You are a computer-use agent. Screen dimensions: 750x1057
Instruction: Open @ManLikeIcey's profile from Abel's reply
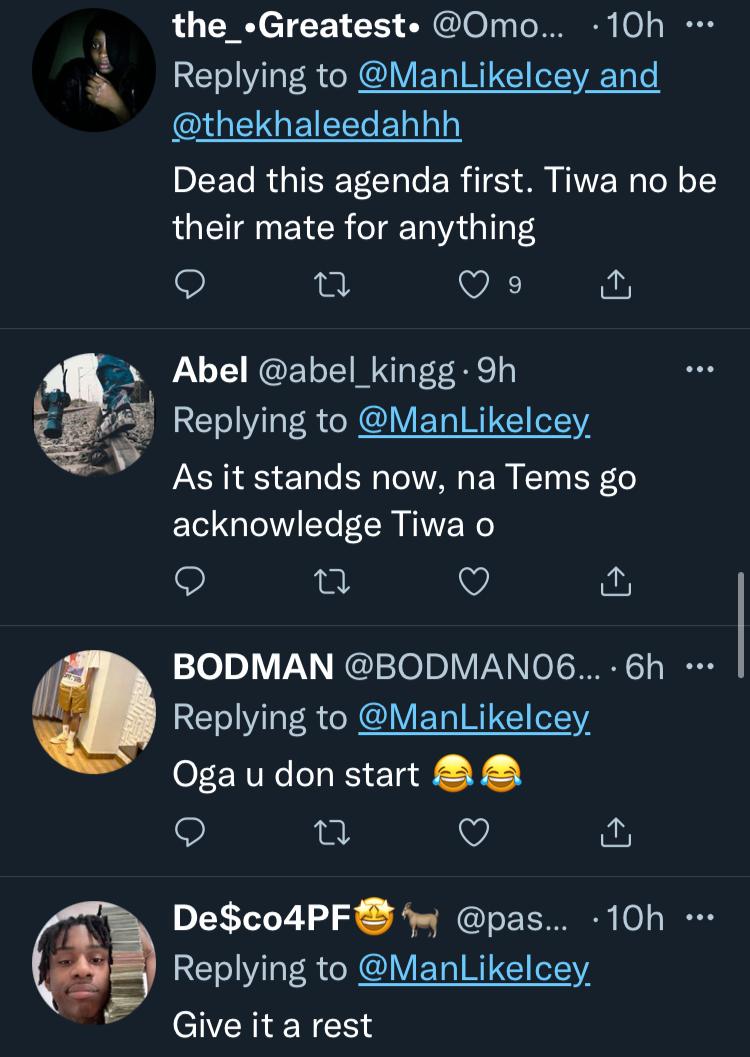(475, 420)
